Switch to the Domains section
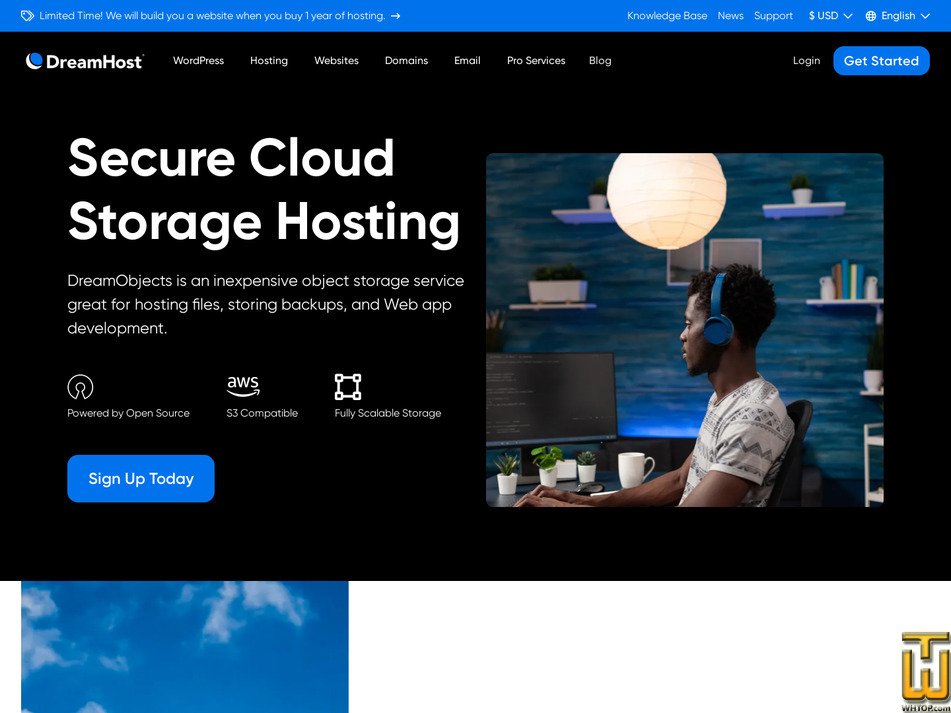 click(x=406, y=61)
